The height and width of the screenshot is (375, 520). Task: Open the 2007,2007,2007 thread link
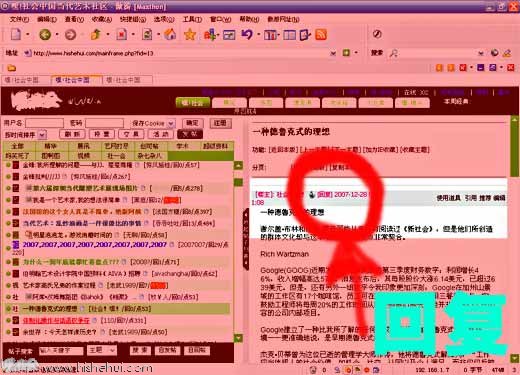pyautogui.click(x=95, y=245)
